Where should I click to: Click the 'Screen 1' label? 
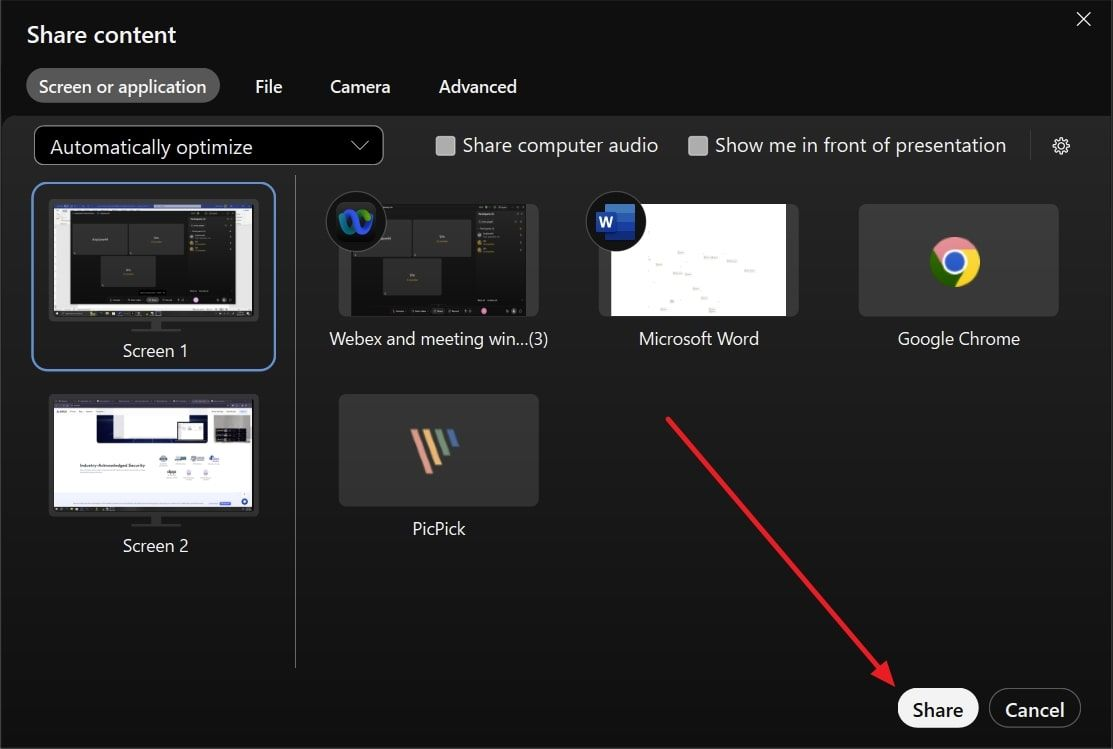(155, 351)
